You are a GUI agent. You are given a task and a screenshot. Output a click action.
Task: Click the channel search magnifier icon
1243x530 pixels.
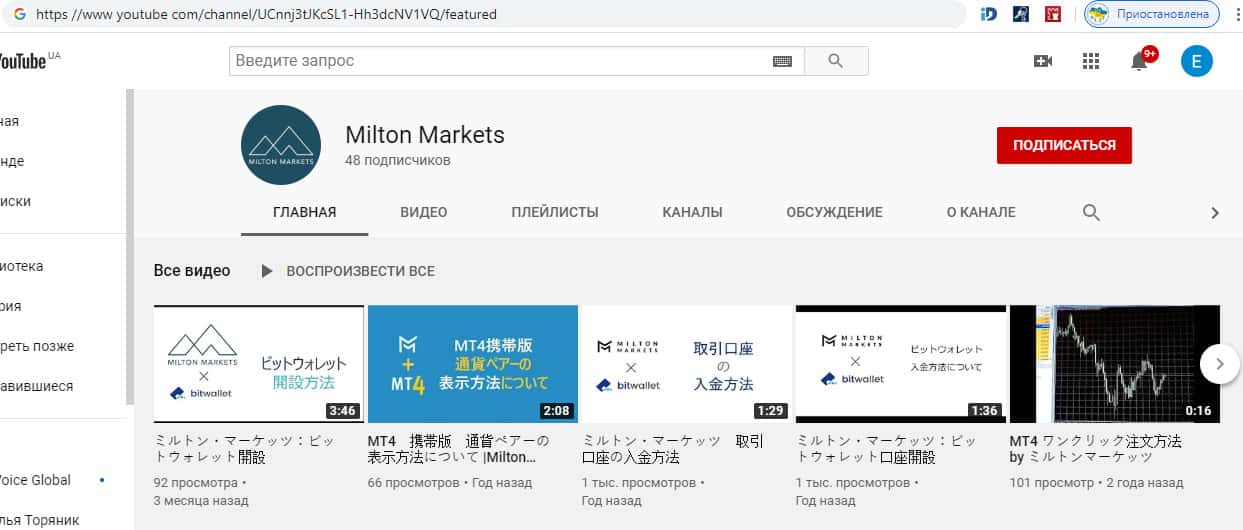click(x=1091, y=212)
